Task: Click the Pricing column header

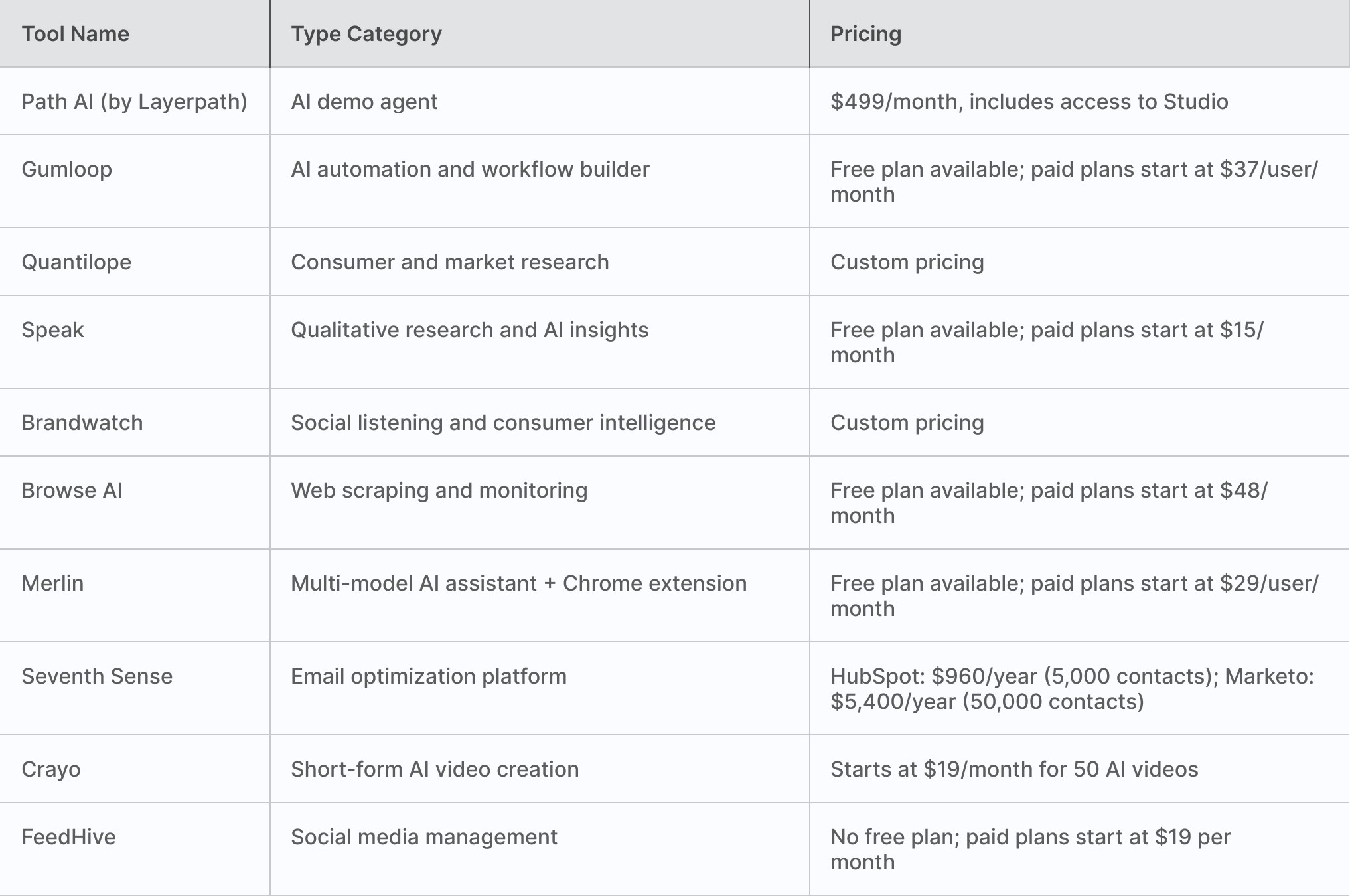Action: point(865,34)
